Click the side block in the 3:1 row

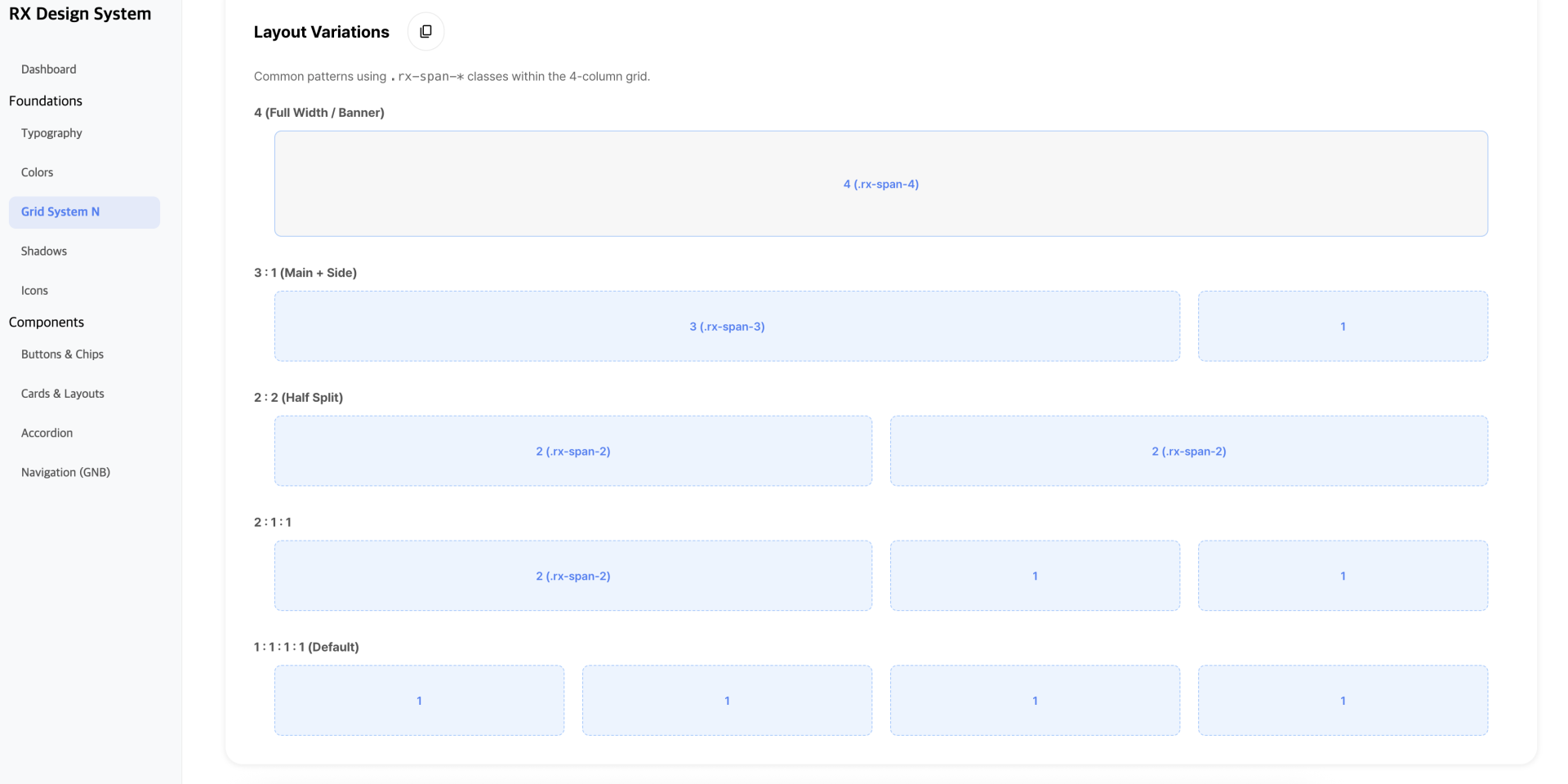[x=1343, y=327]
